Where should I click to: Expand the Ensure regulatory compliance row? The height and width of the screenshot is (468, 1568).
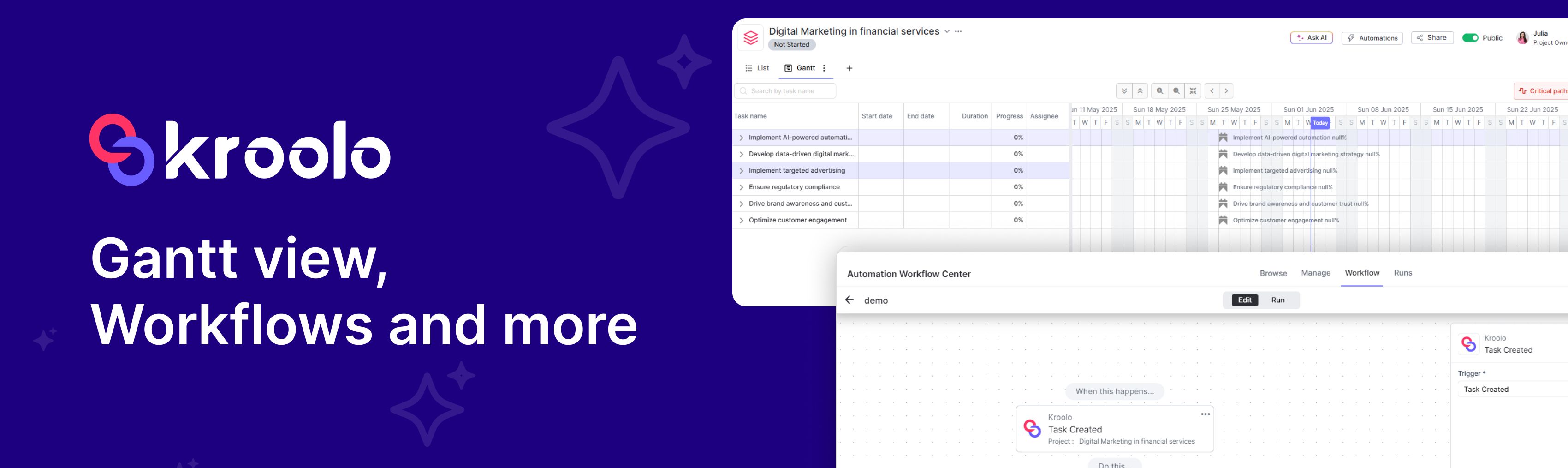coord(741,187)
